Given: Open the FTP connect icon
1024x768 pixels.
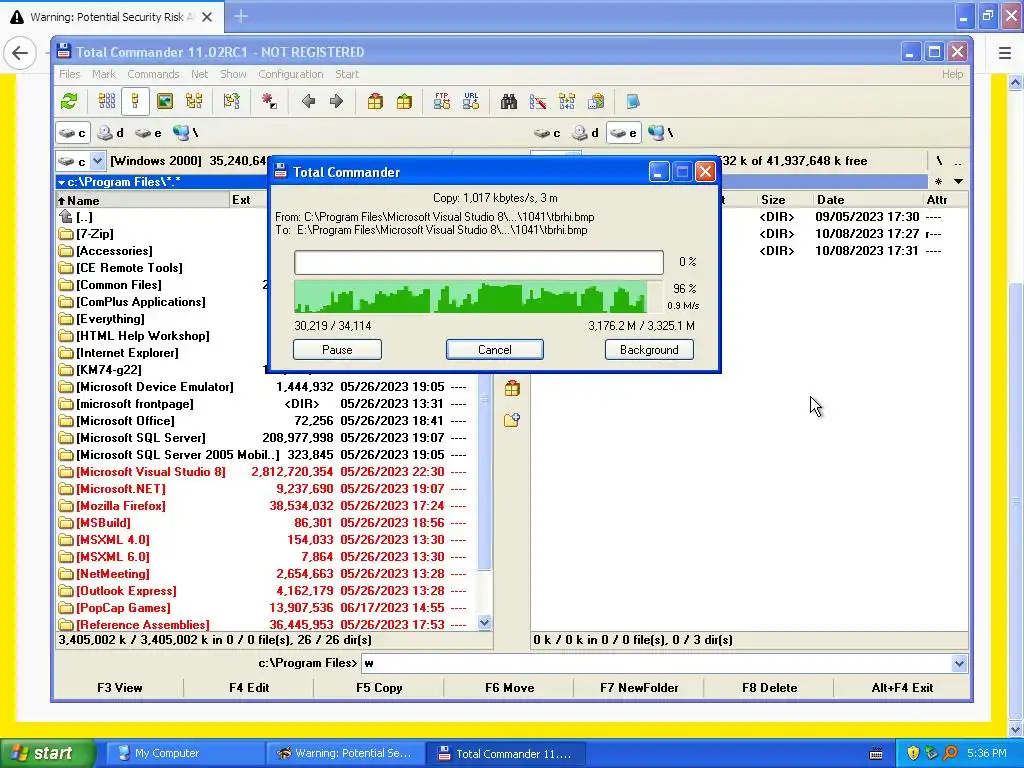Looking at the screenshot, I should [441, 101].
